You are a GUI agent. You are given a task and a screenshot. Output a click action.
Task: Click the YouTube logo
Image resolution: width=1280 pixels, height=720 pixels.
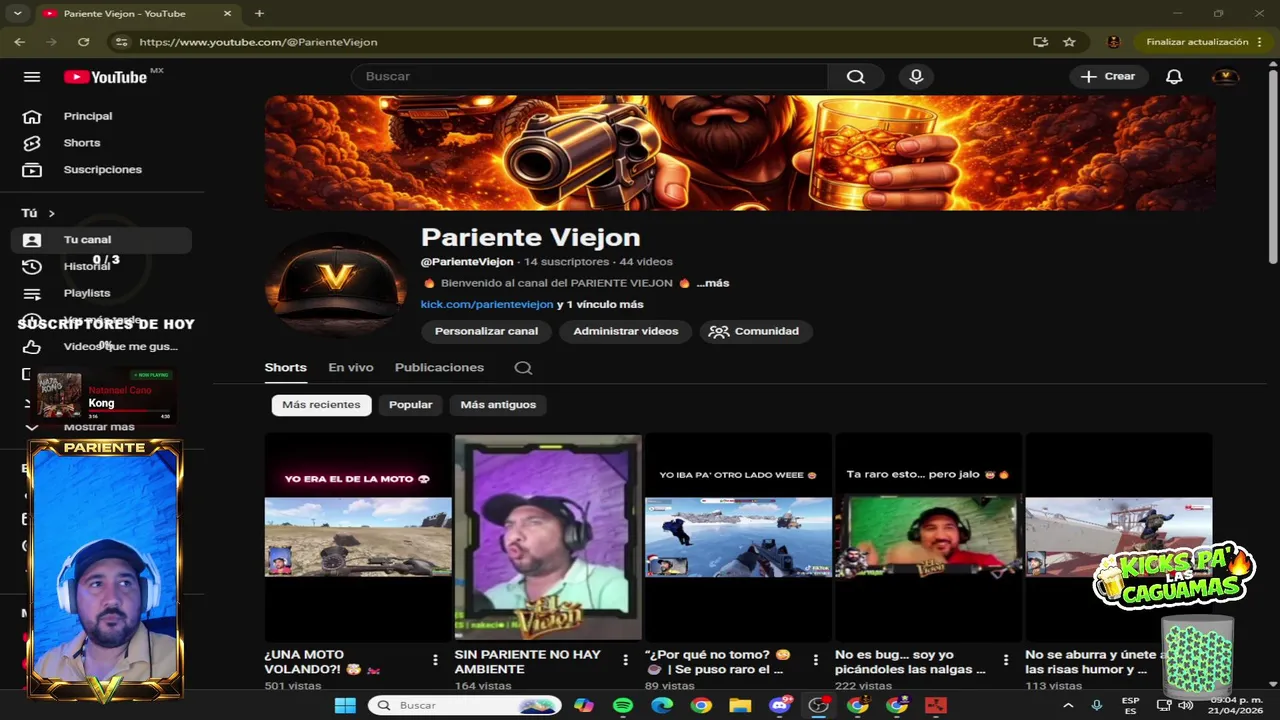(105, 77)
